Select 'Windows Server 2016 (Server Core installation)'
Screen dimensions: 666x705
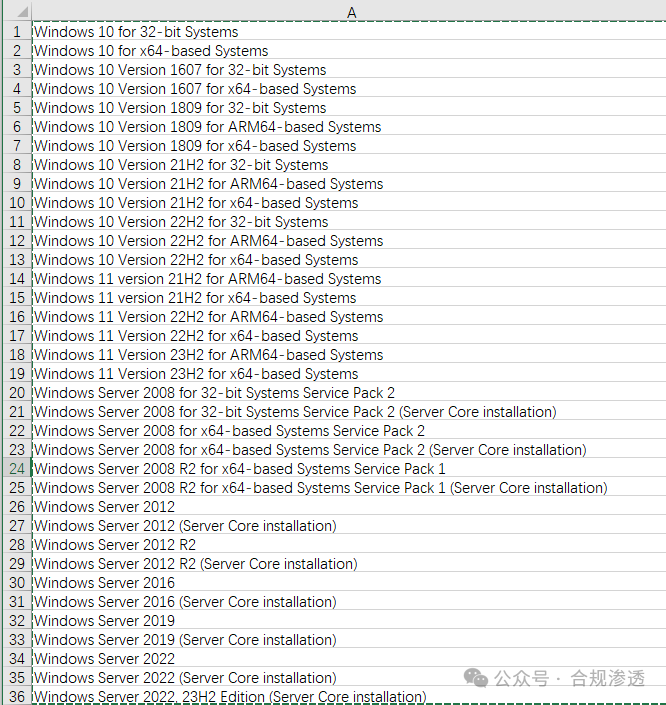(349, 602)
